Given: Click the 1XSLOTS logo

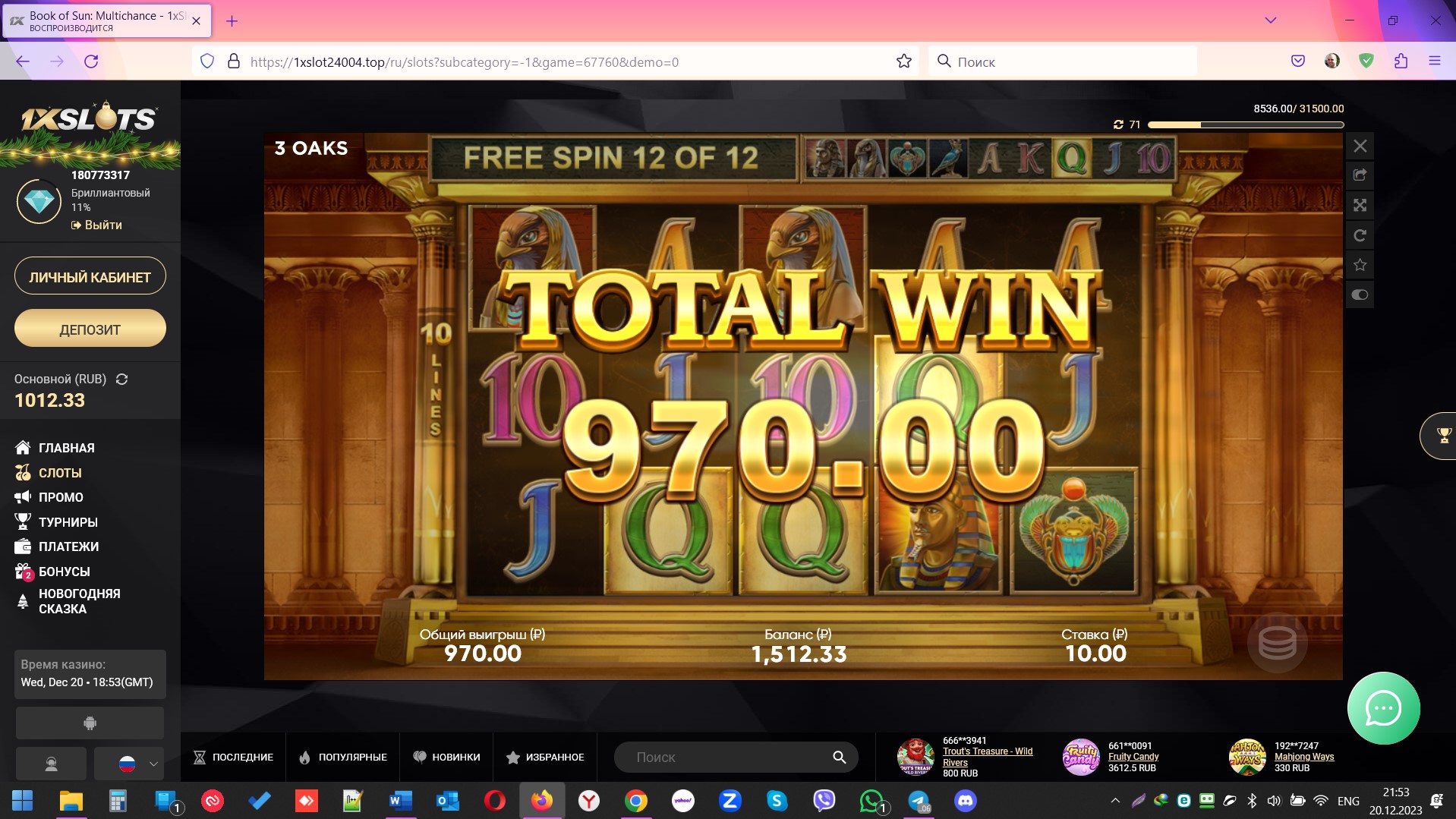Looking at the screenshot, I should pyautogui.click(x=89, y=118).
